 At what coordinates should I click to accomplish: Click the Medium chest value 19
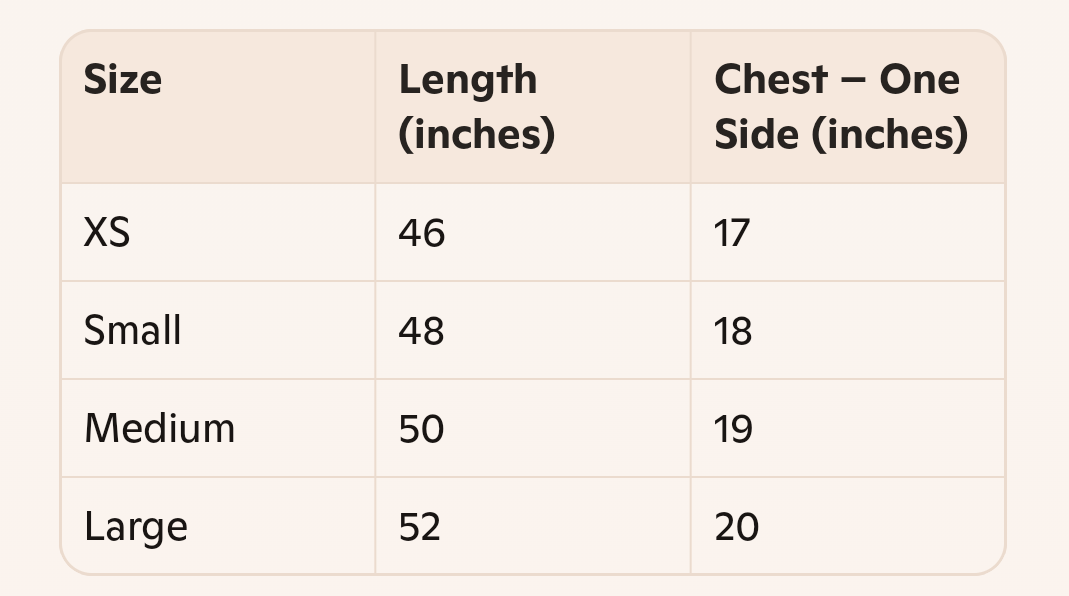(733, 429)
